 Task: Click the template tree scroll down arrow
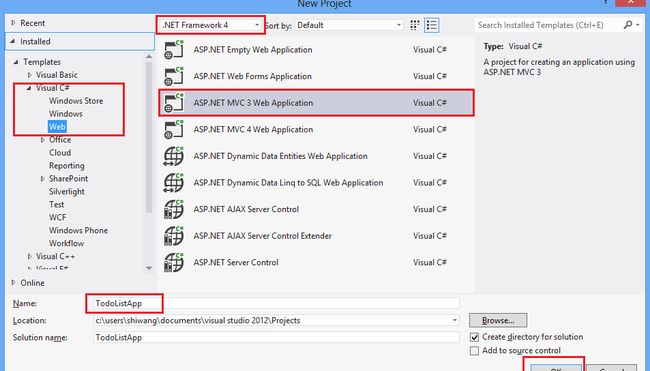pos(149,268)
